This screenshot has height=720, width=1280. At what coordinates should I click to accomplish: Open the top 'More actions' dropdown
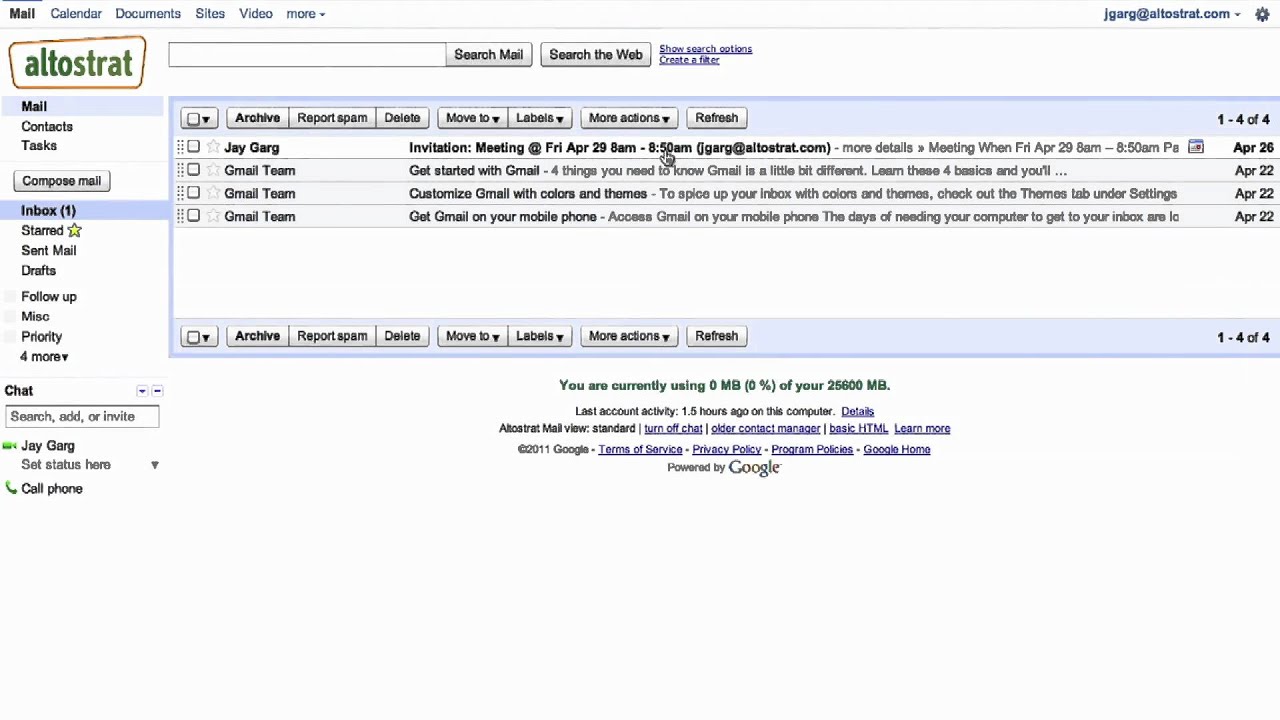tap(629, 118)
